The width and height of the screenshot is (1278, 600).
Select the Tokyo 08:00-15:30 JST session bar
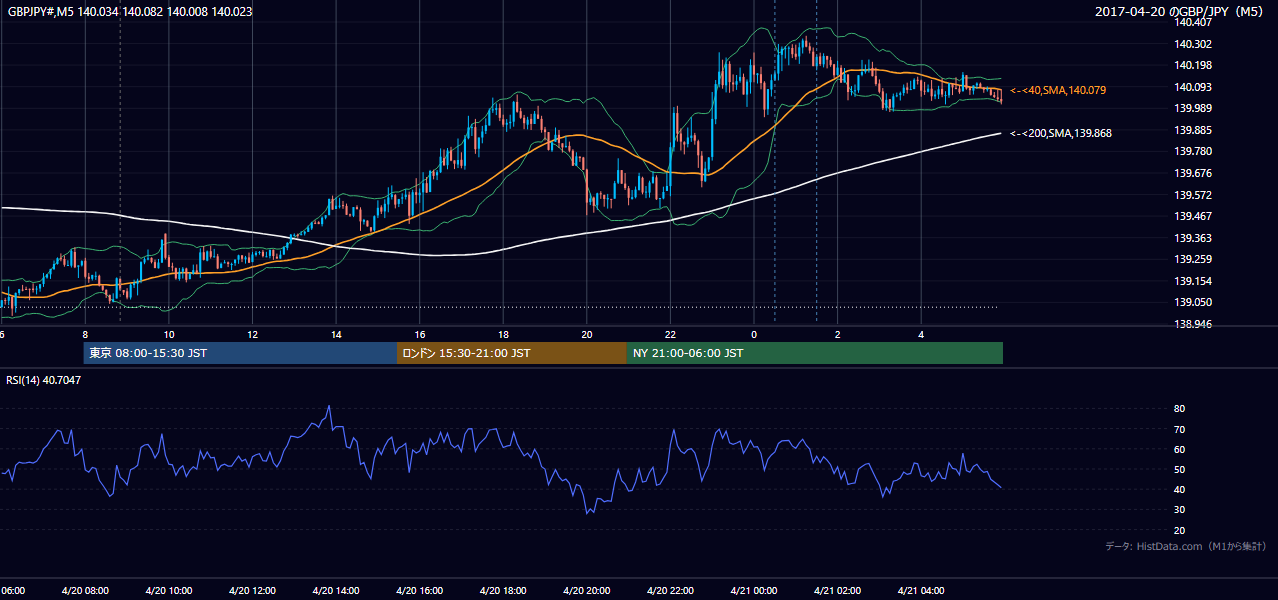(240, 353)
